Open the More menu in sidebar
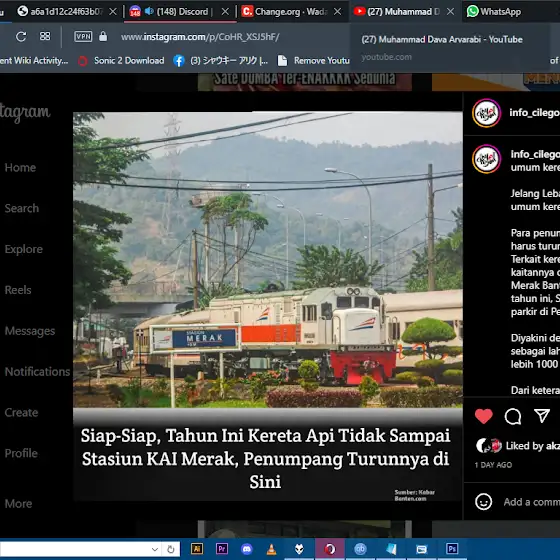 pyautogui.click(x=19, y=504)
